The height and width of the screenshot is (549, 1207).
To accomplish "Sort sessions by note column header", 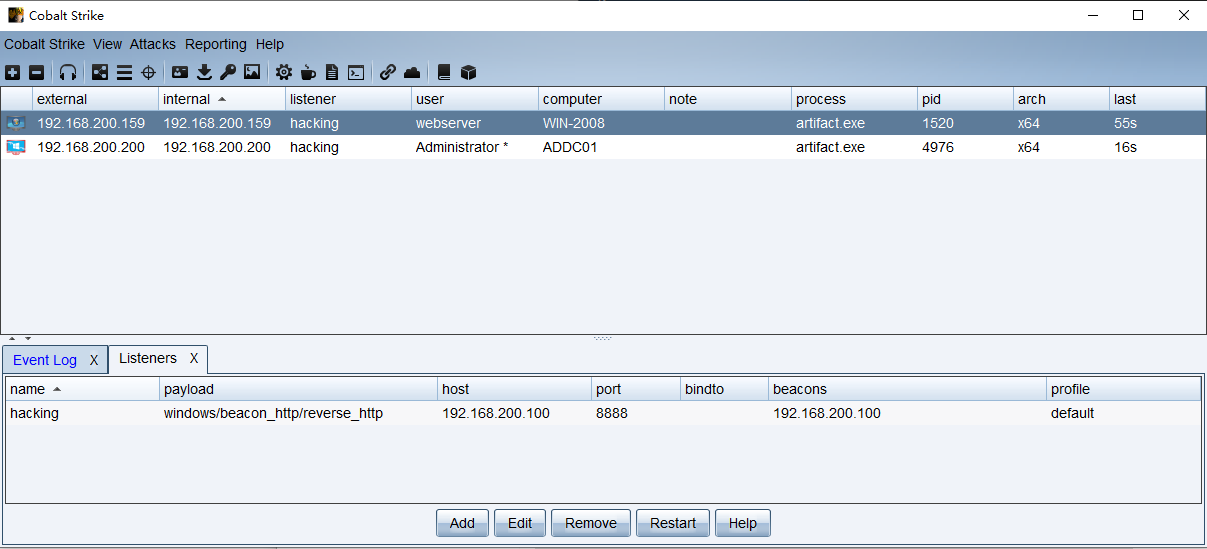I will [x=728, y=99].
